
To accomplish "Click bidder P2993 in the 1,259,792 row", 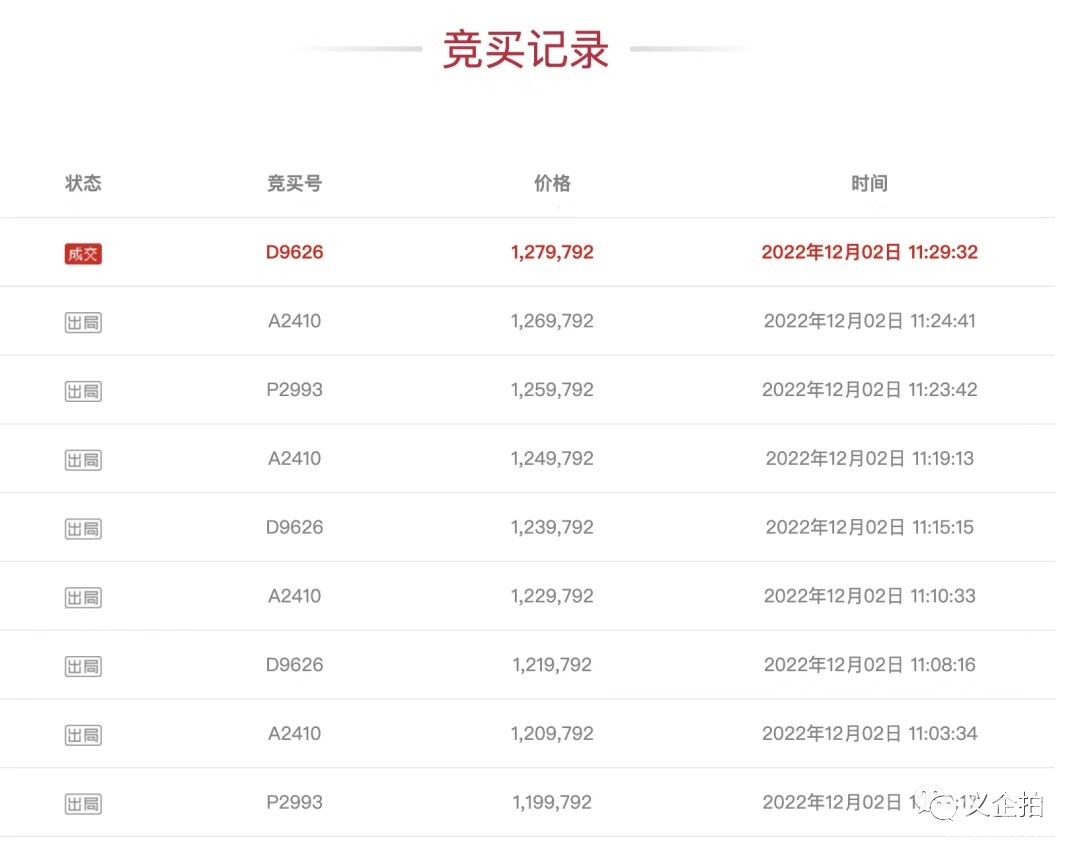I will click(294, 390).
